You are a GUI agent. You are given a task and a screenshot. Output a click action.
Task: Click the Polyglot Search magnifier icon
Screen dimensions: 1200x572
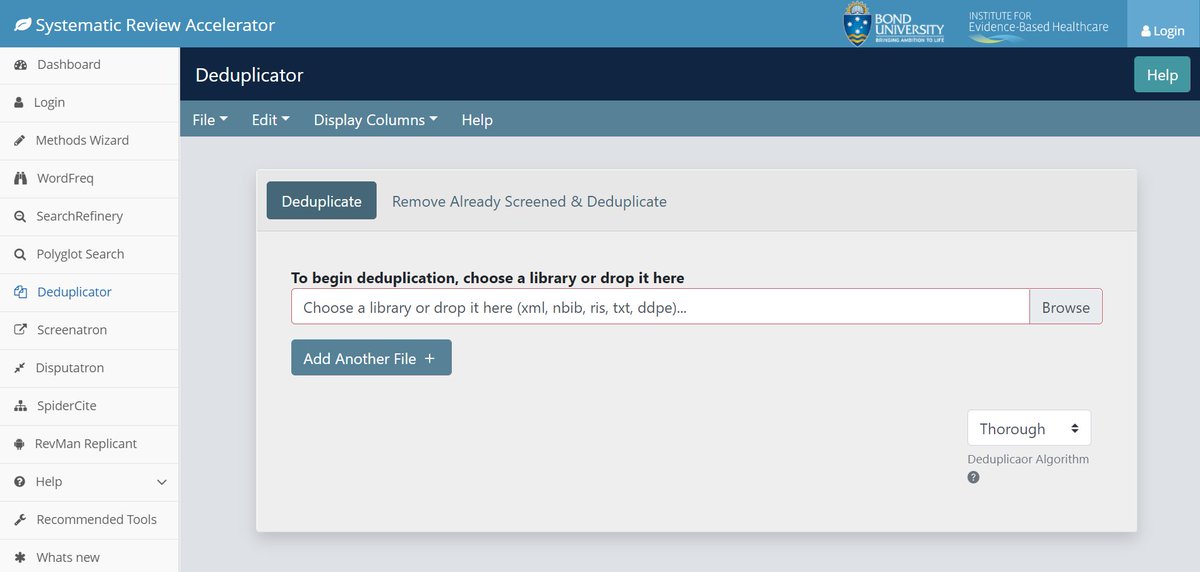[20, 255]
